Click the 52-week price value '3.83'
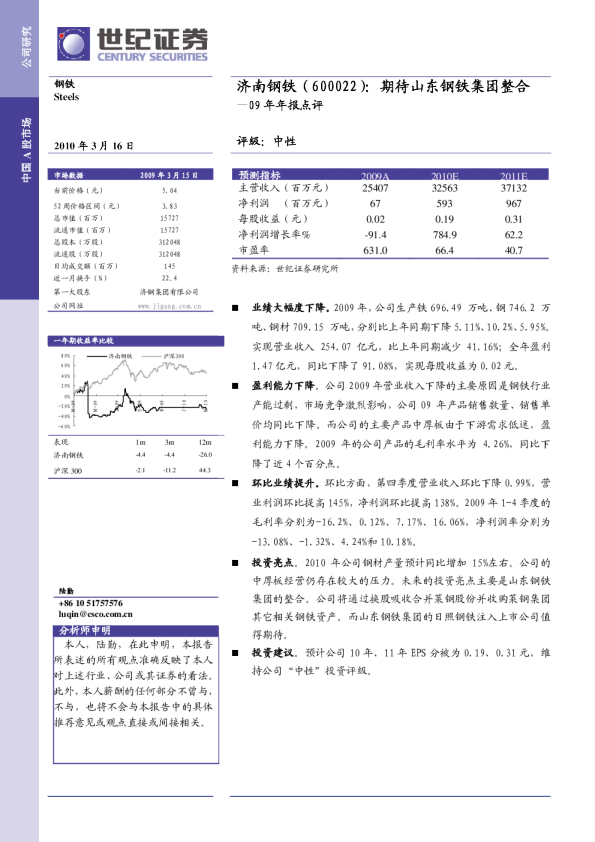Viewport: 595px width, 842px height. [x=169, y=206]
